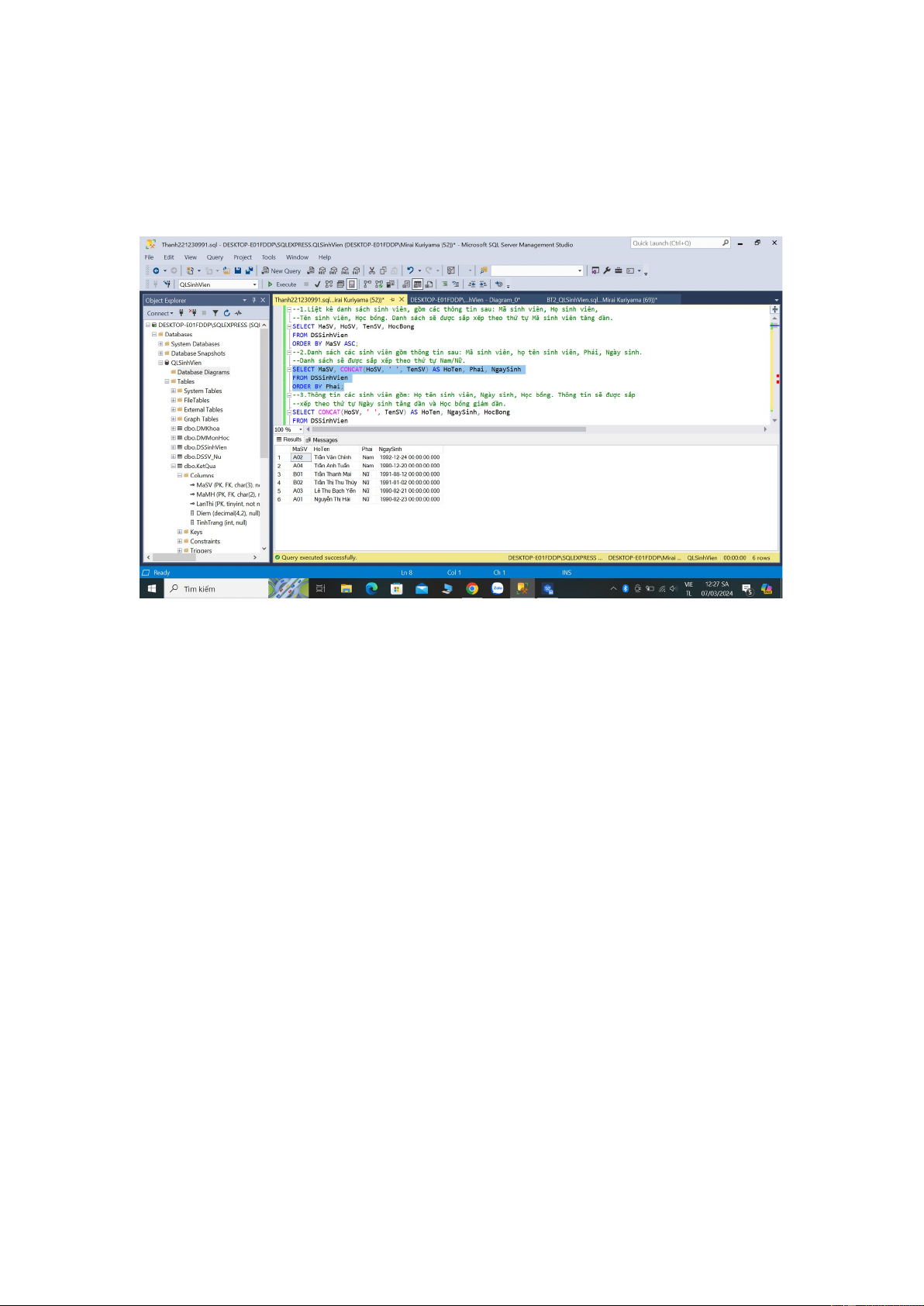924x1306 pixels.
Task: Collapse the dbo.KetQua table node
Action: tap(174, 466)
